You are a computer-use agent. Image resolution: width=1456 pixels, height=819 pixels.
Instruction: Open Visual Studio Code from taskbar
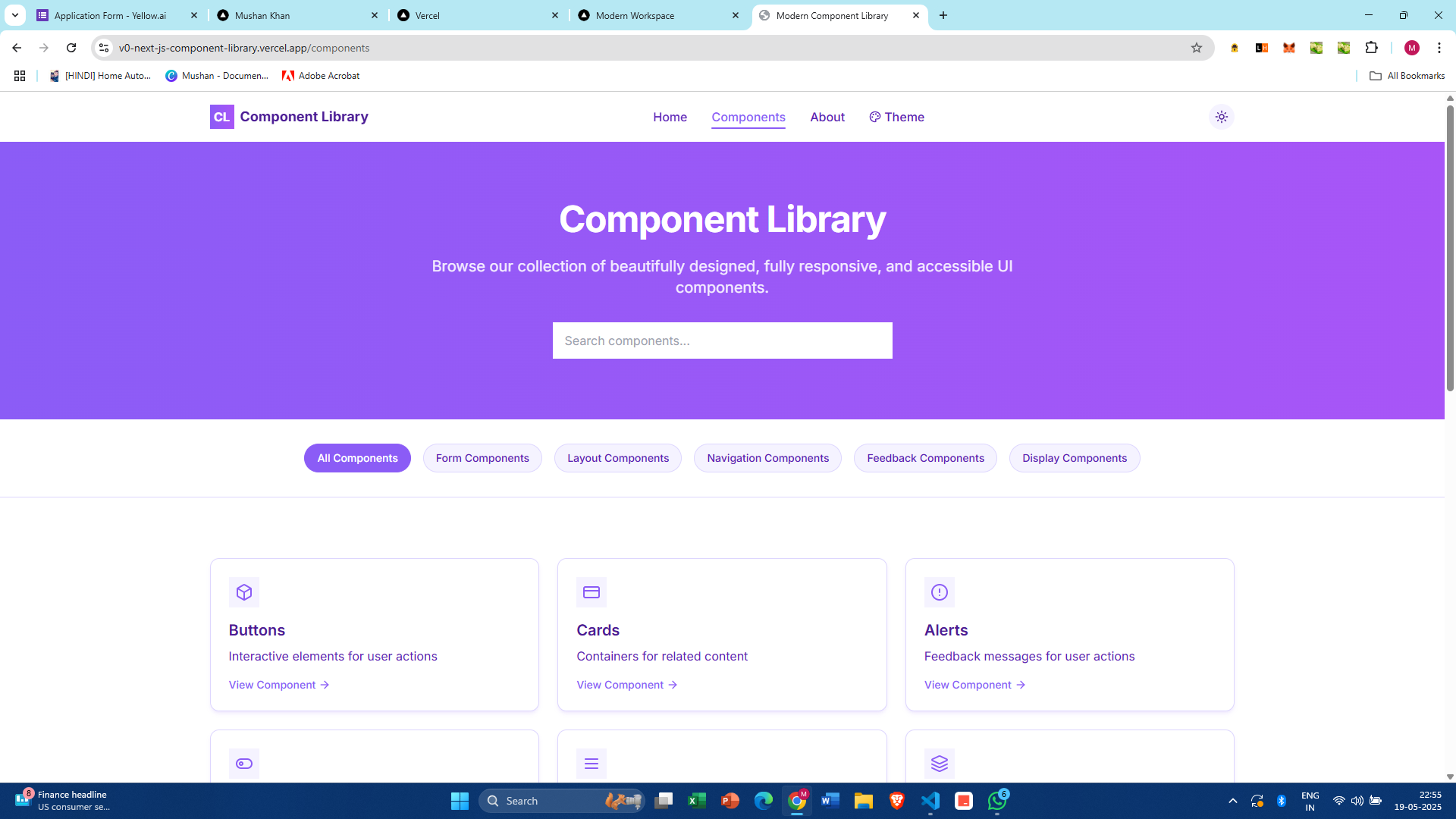[930, 801]
